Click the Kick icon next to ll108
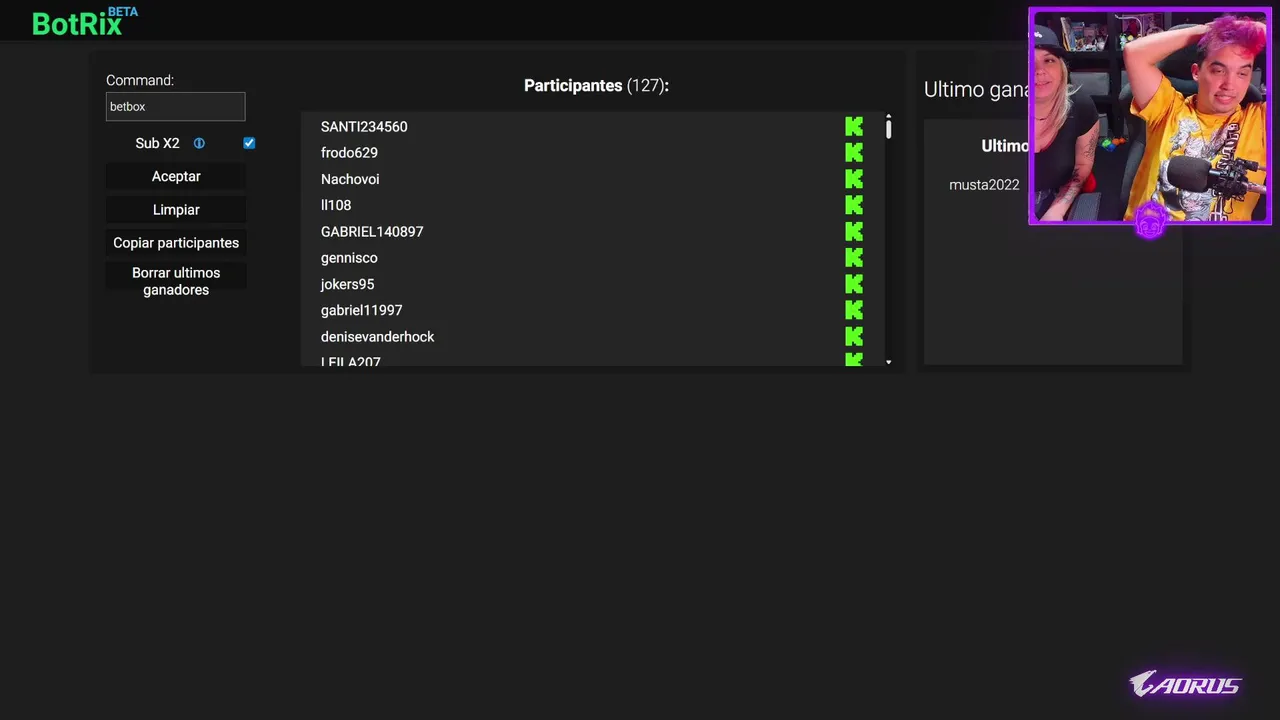This screenshot has height=720, width=1280. pyautogui.click(x=853, y=205)
